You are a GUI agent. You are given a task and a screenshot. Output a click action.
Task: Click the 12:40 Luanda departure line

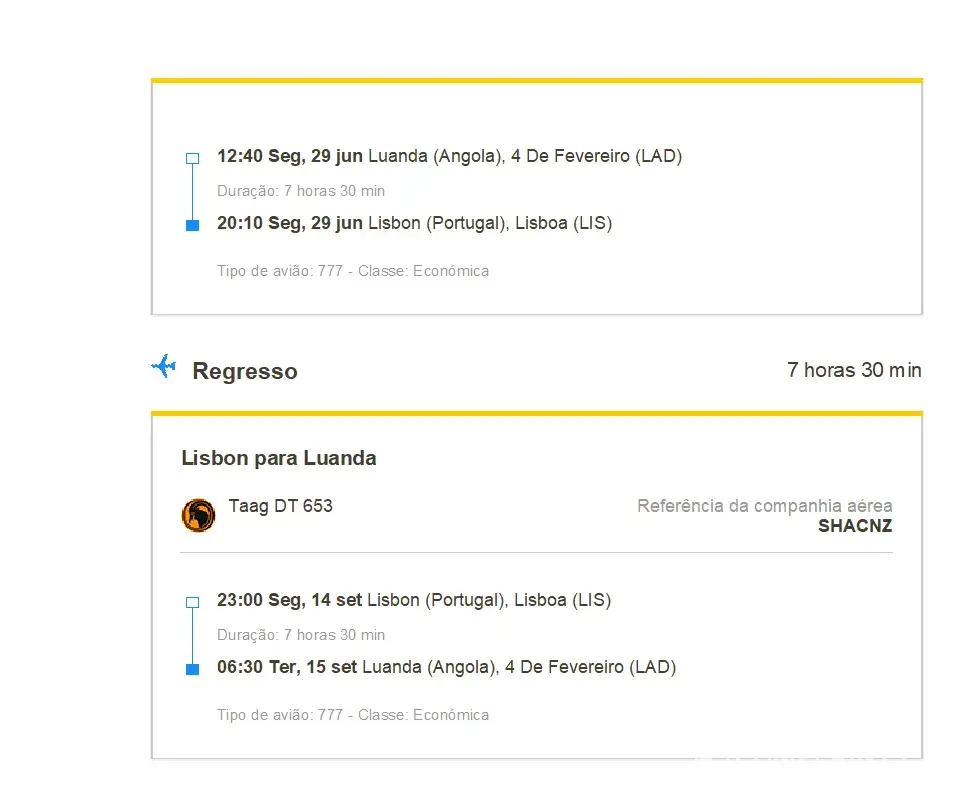449,156
